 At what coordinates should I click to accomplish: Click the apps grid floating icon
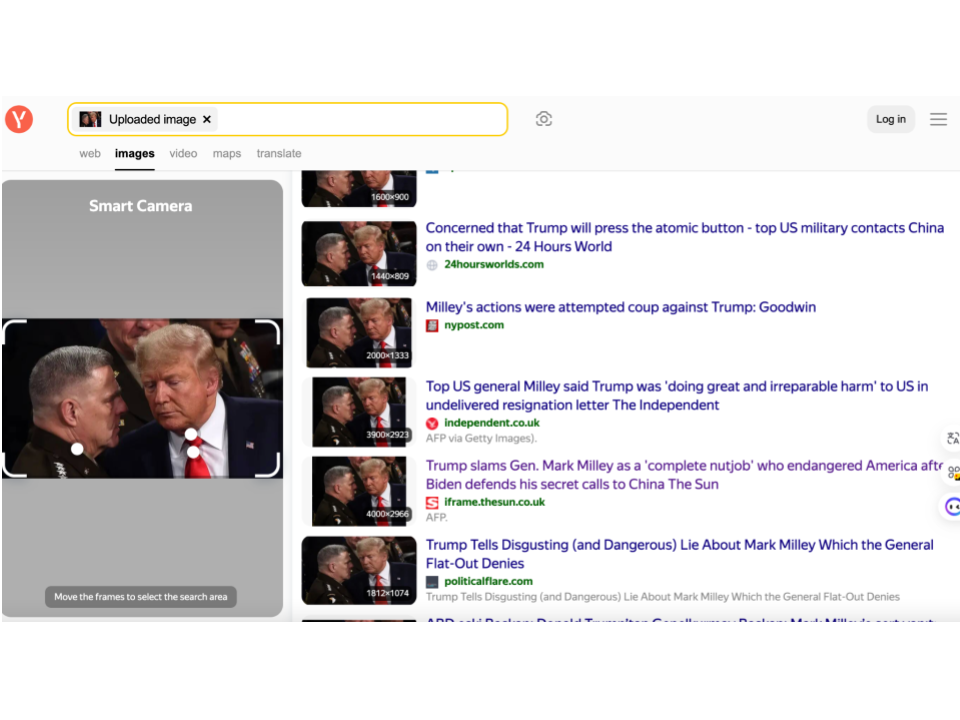952,473
